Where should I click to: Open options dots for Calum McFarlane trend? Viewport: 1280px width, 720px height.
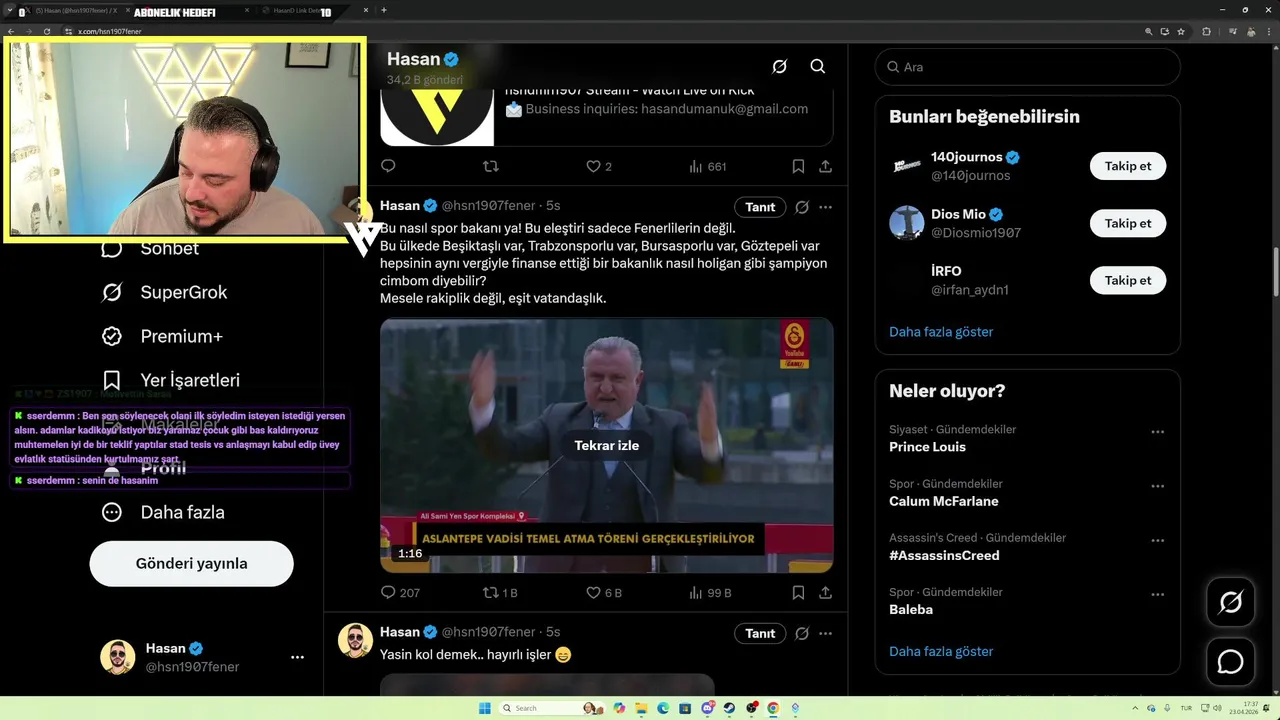tap(1157, 486)
